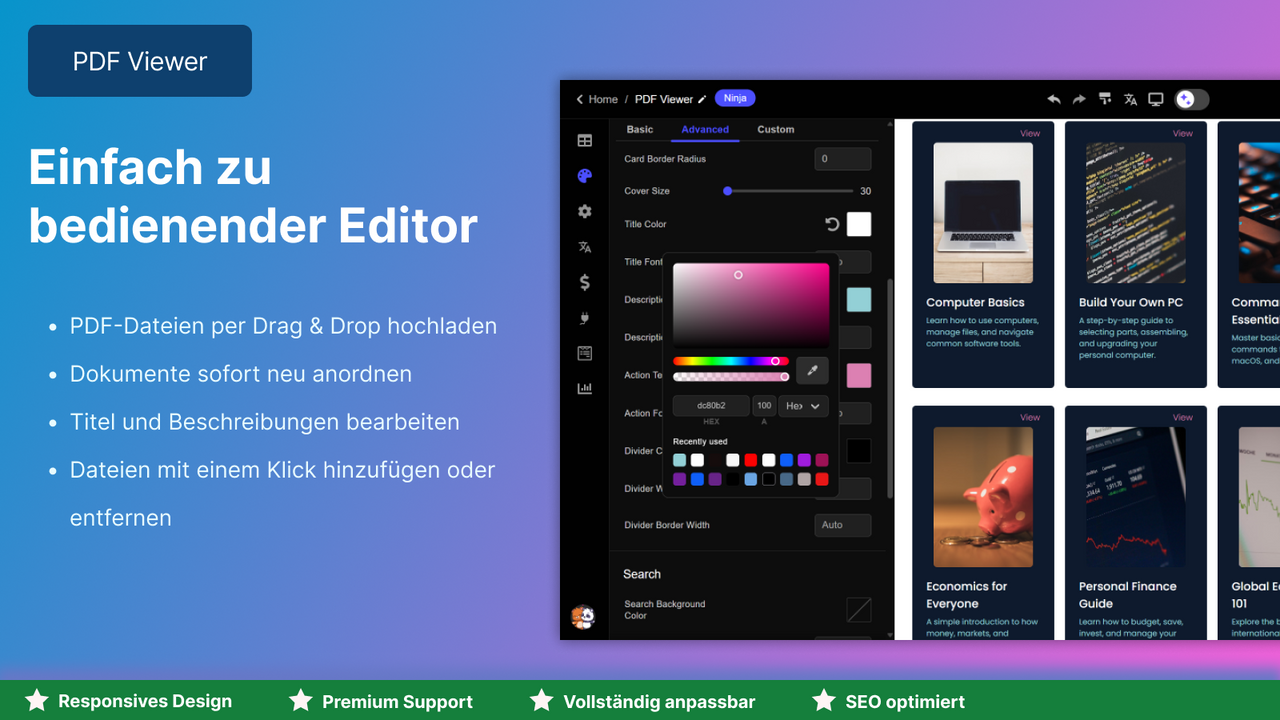Open the bar chart analytics section
1280x720 pixels.
tap(585, 388)
